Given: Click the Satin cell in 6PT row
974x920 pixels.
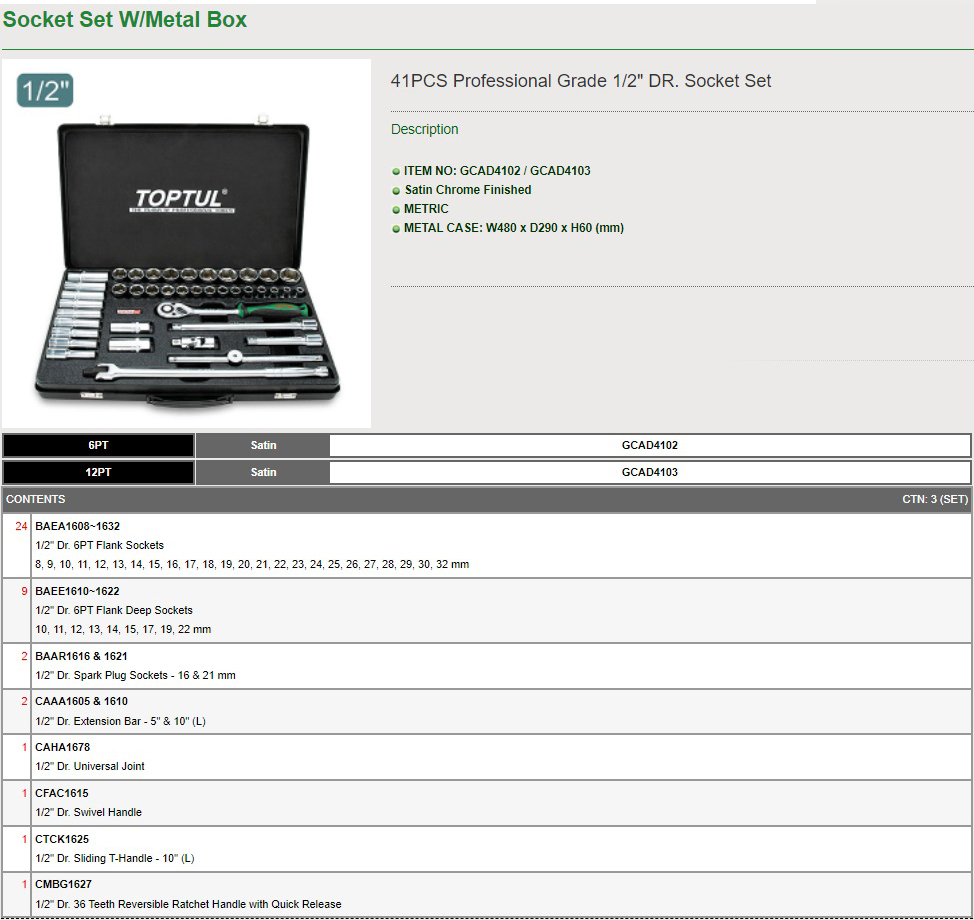Looking at the screenshot, I should pos(263,445).
